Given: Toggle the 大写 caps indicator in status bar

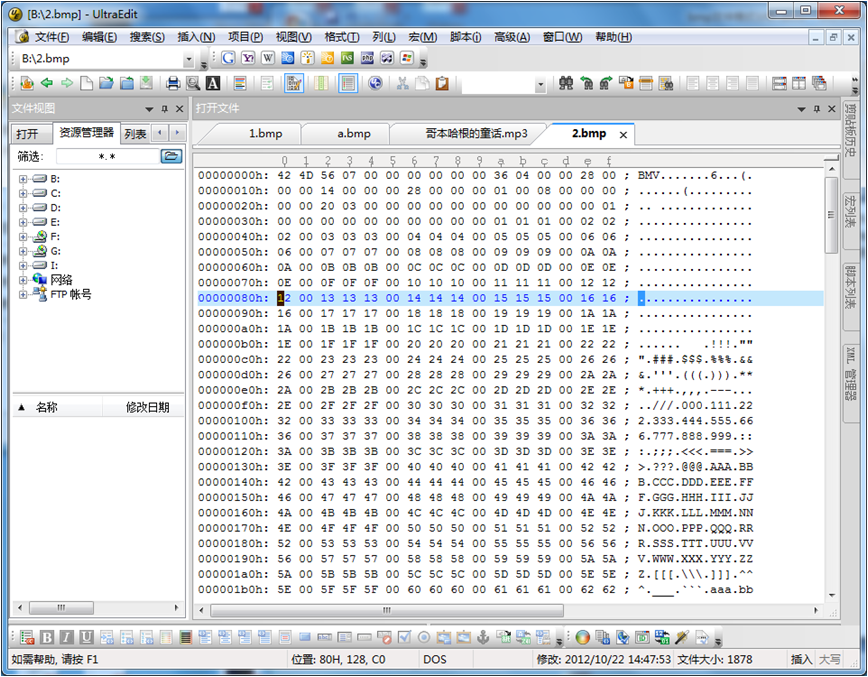Looking at the screenshot, I should [829, 659].
